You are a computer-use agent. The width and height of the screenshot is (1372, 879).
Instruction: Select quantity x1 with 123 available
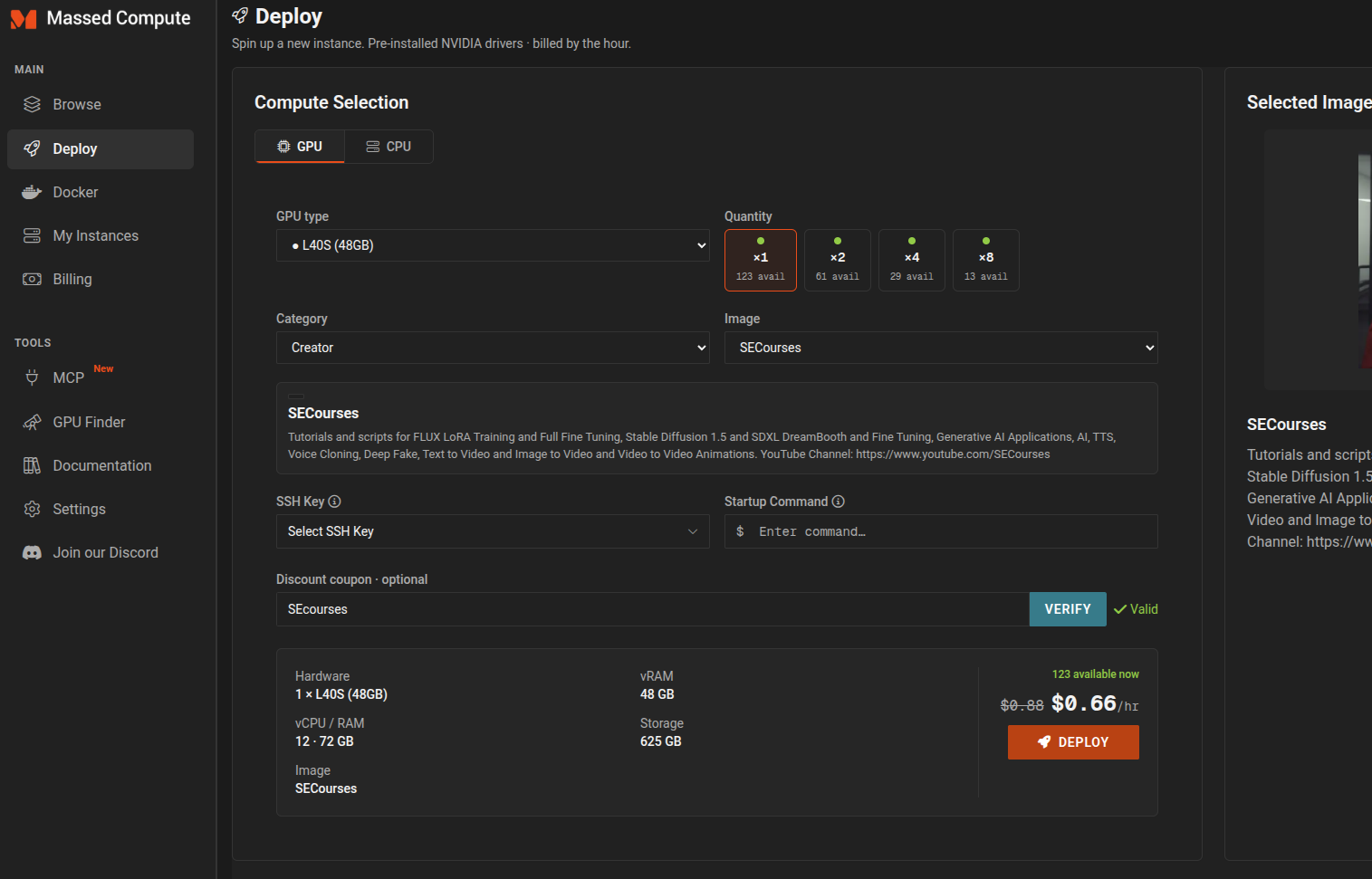tap(761, 260)
